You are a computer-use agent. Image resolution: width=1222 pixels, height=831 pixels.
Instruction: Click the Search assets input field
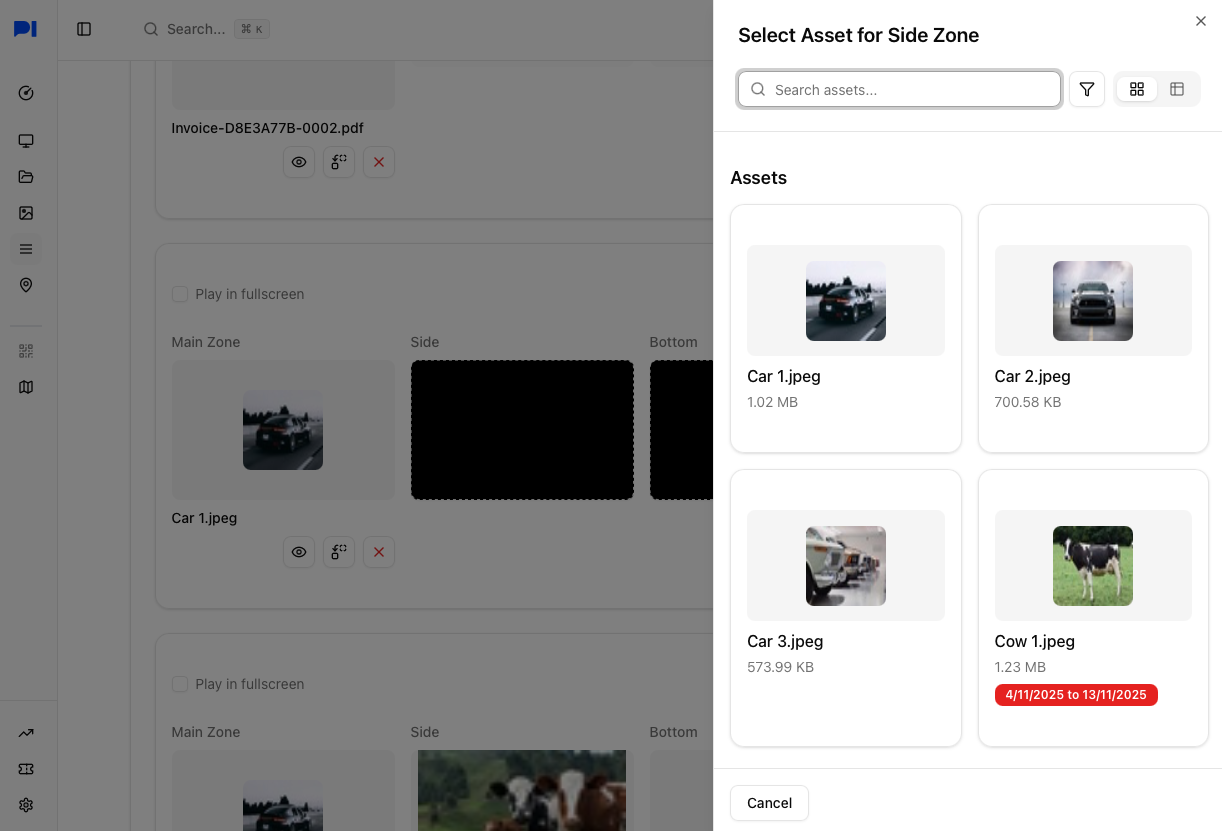click(x=900, y=89)
